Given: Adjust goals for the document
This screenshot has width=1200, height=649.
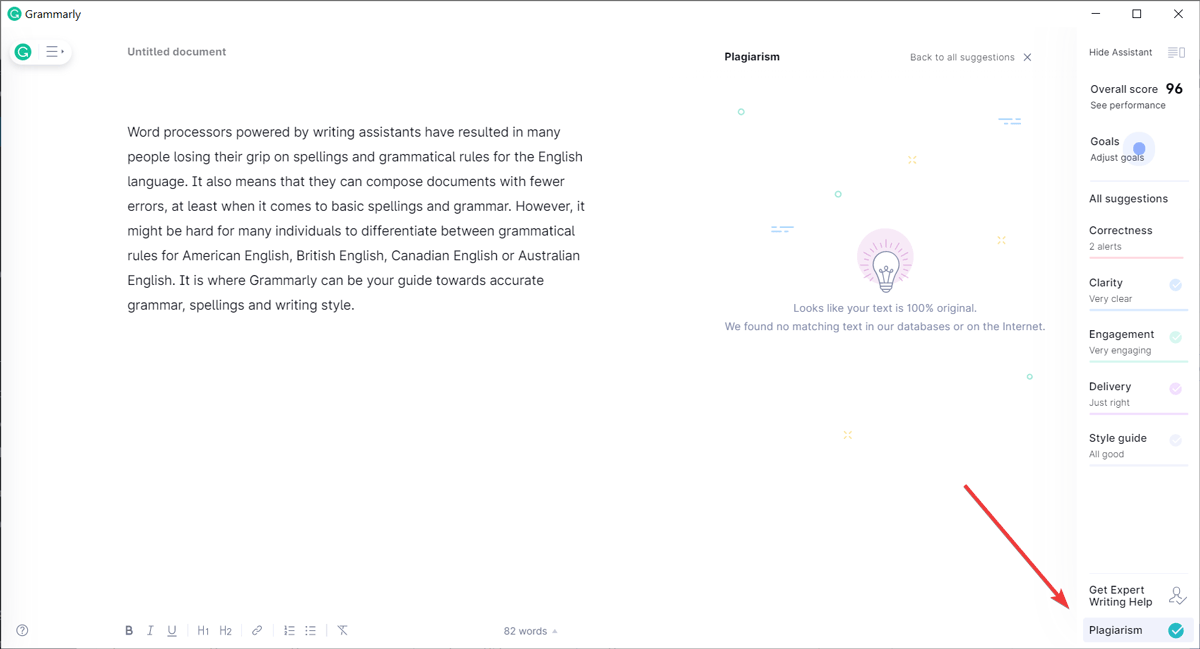Looking at the screenshot, I should tap(1117, 158).
